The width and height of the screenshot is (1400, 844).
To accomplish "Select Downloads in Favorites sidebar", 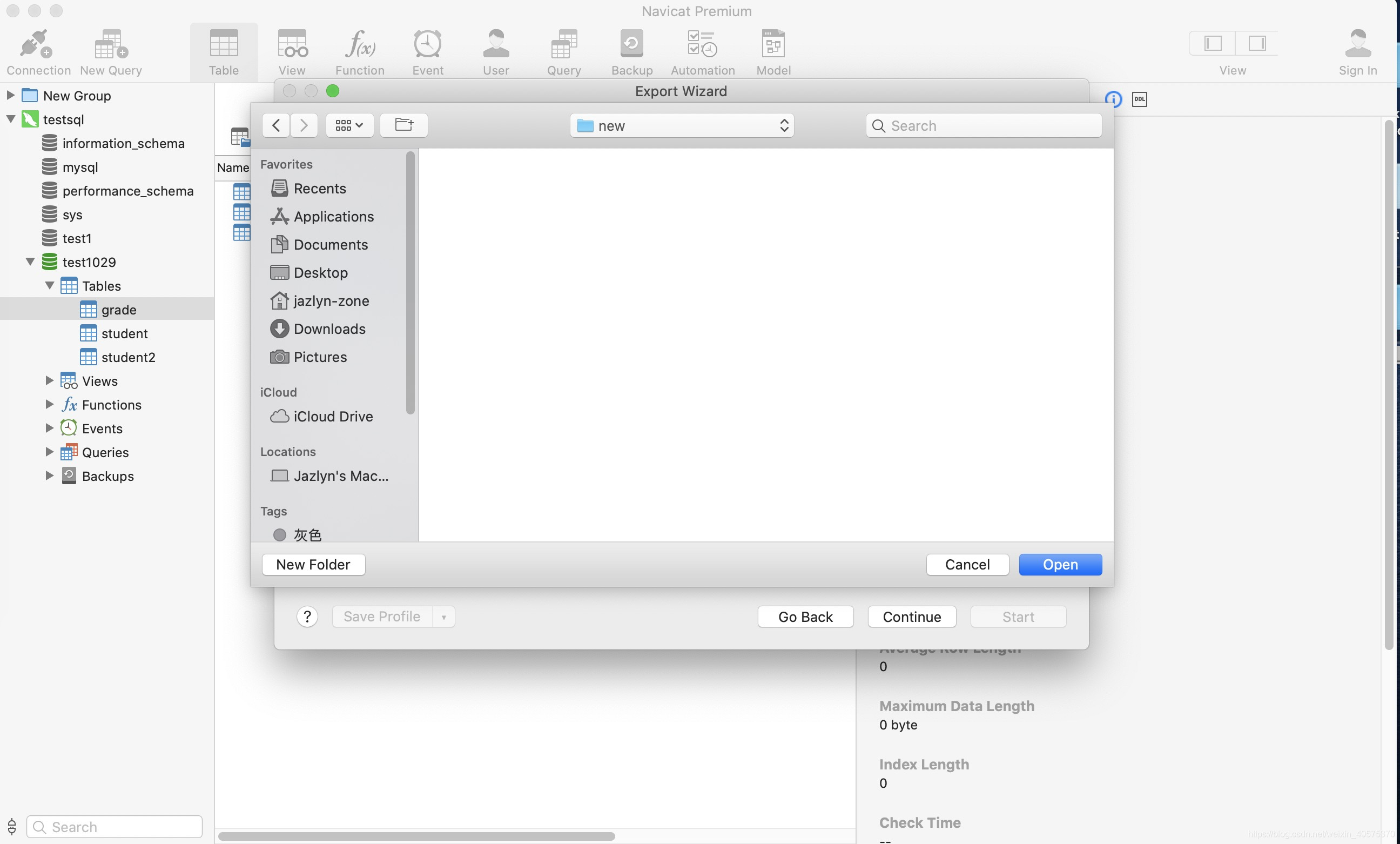I will coord(329,329).
